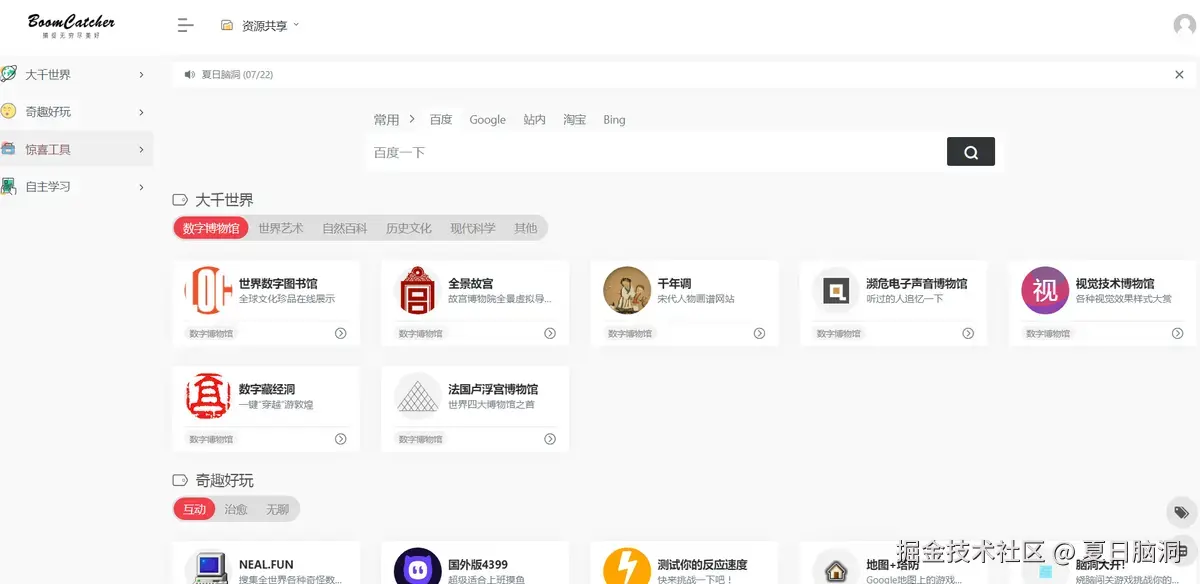Select the Bing search tab

614,119
